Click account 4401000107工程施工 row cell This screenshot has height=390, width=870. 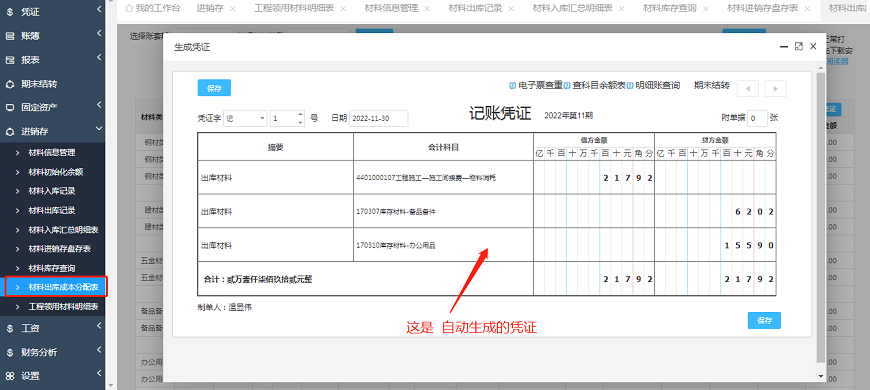tap(443, 178)
